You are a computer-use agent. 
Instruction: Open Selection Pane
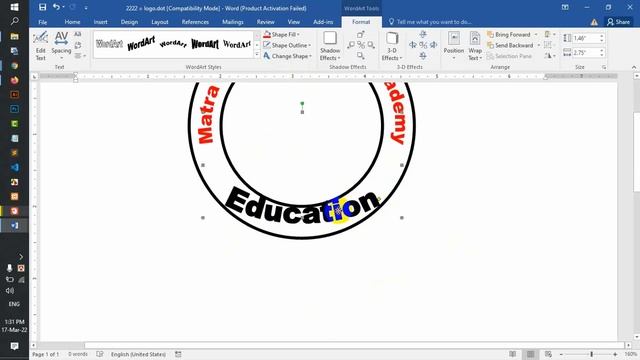[x=509, y=56]
